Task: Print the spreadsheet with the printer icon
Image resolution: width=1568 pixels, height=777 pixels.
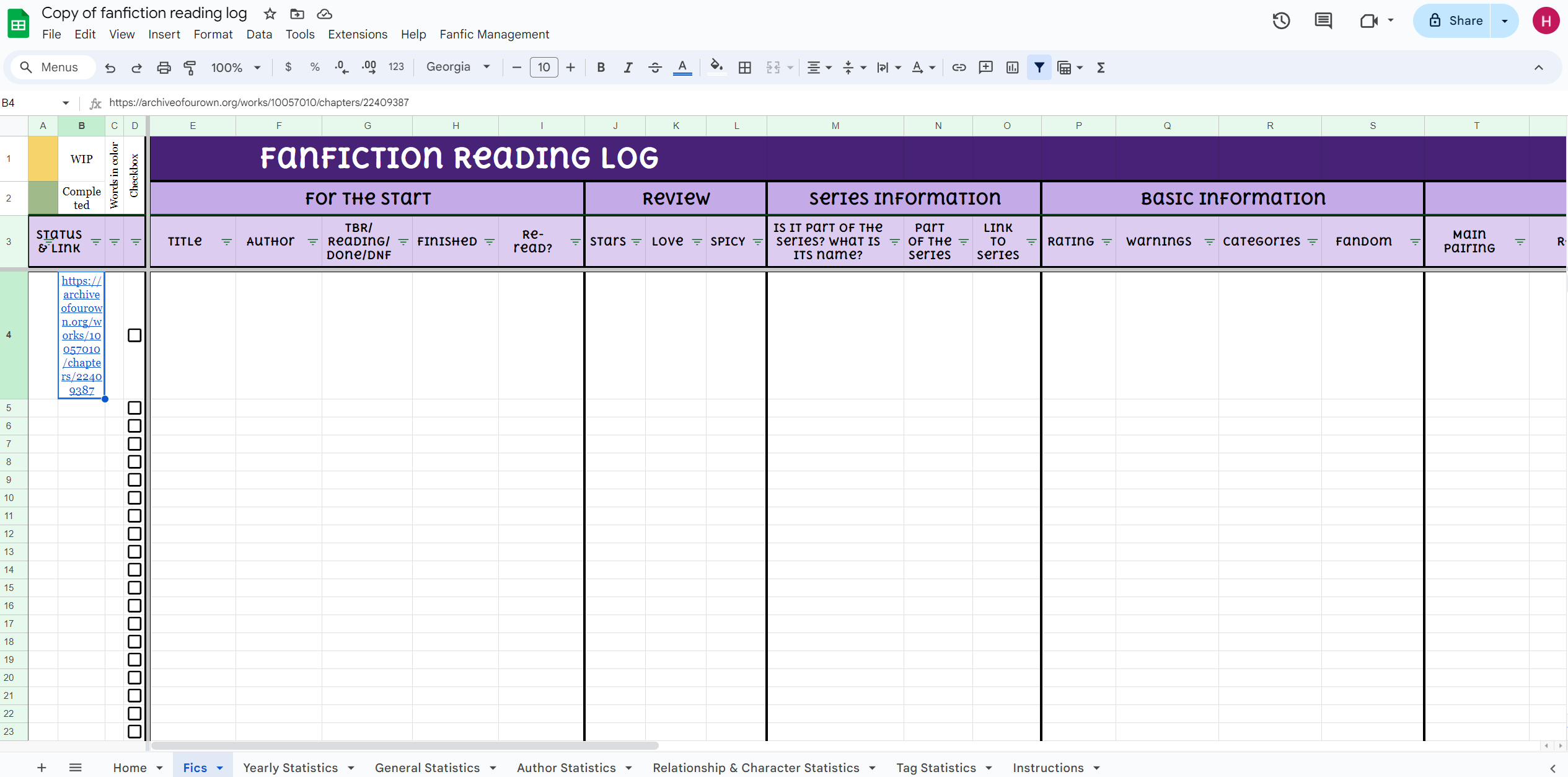Action: pos(164,68)
